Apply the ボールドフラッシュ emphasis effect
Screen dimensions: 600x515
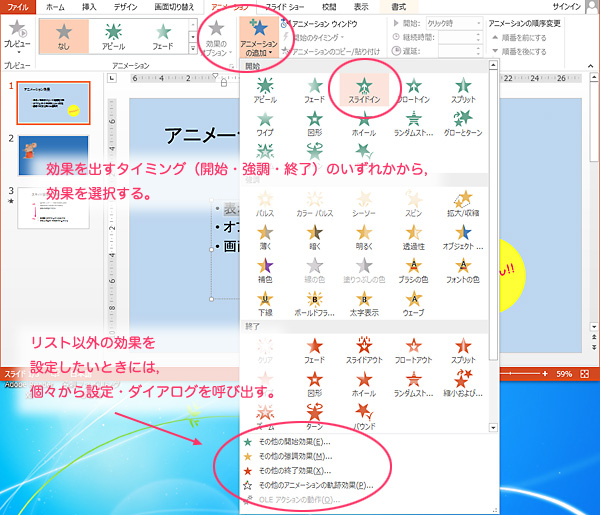coord(315,304)
